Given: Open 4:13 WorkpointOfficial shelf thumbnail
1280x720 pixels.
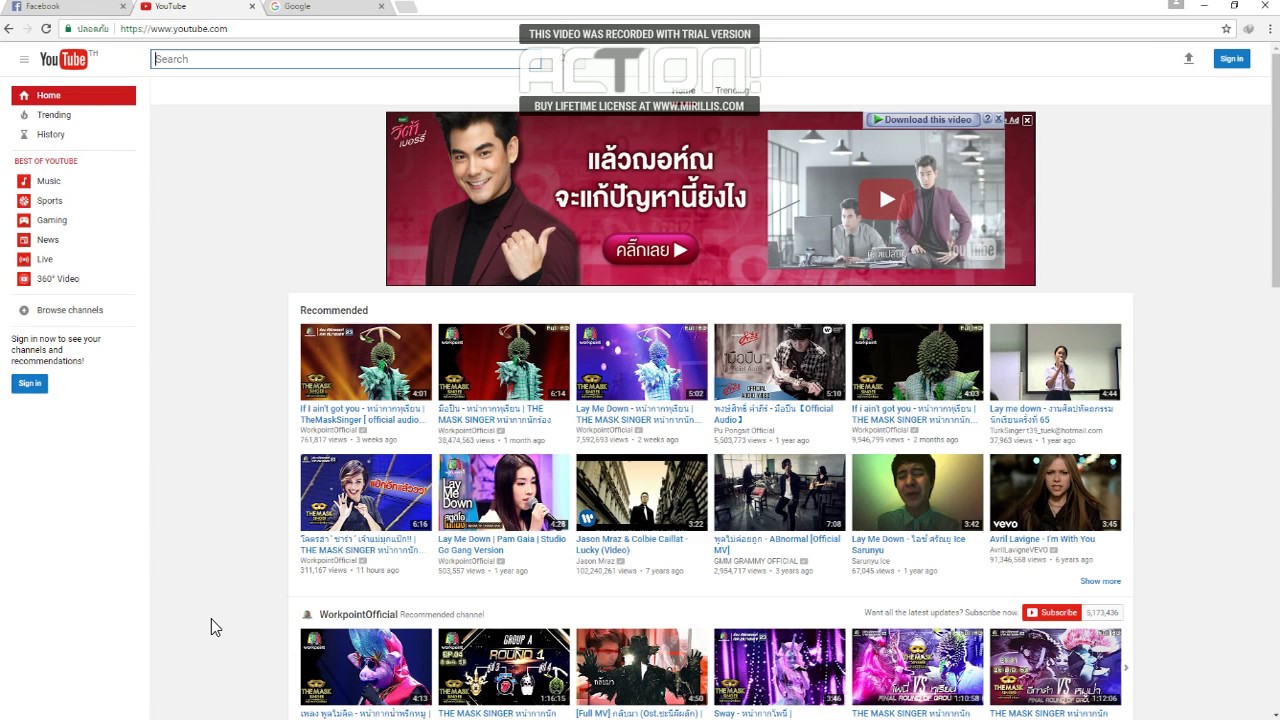Looking at the screenshot, I should coord(366,667).
